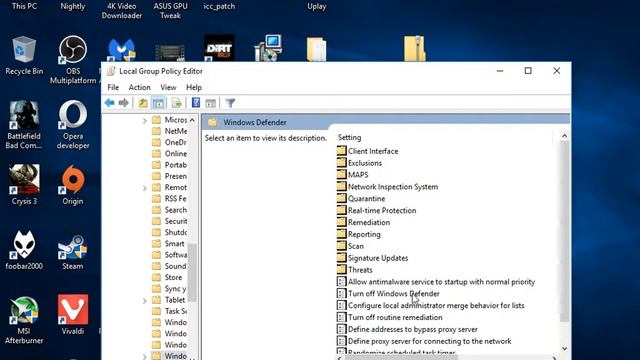Open the File menu
Screen dimensions: 640x360
click(113, 87)
